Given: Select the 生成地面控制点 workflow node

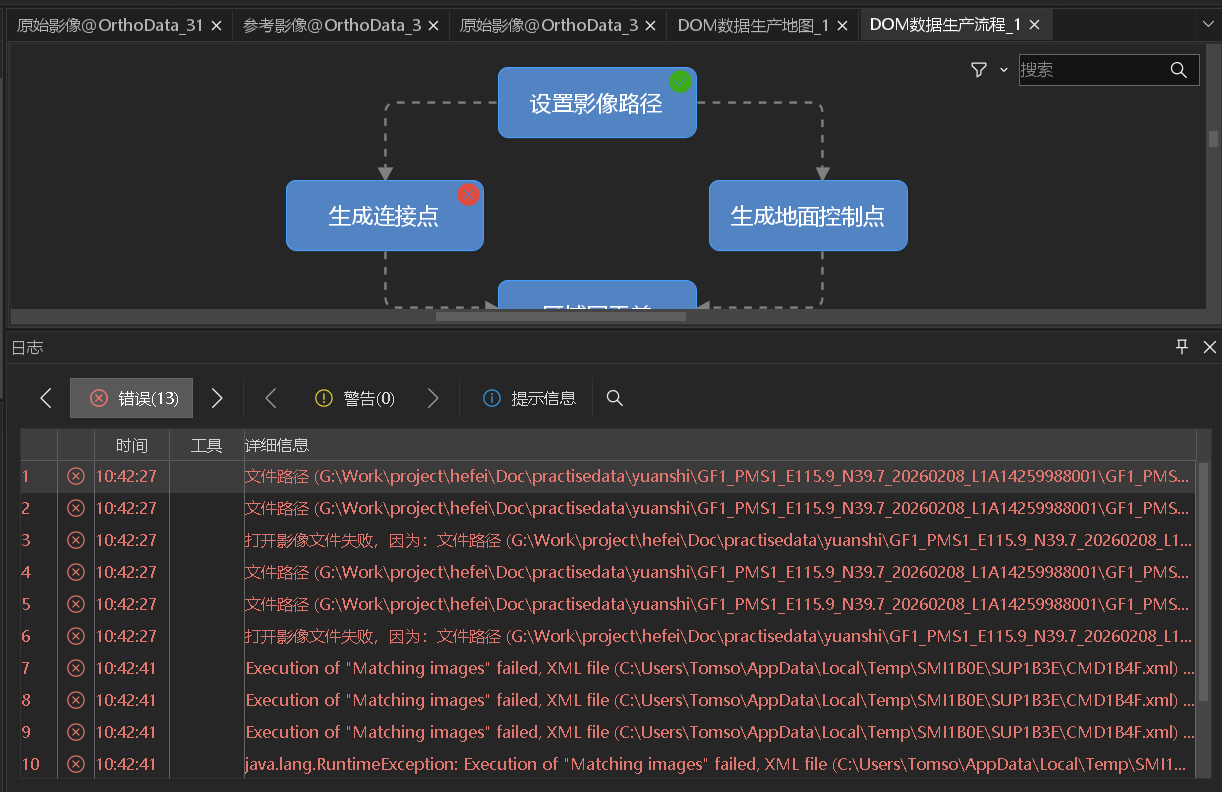Looking at the screenshot, I should pyautogui.click(x=807, y=216).
